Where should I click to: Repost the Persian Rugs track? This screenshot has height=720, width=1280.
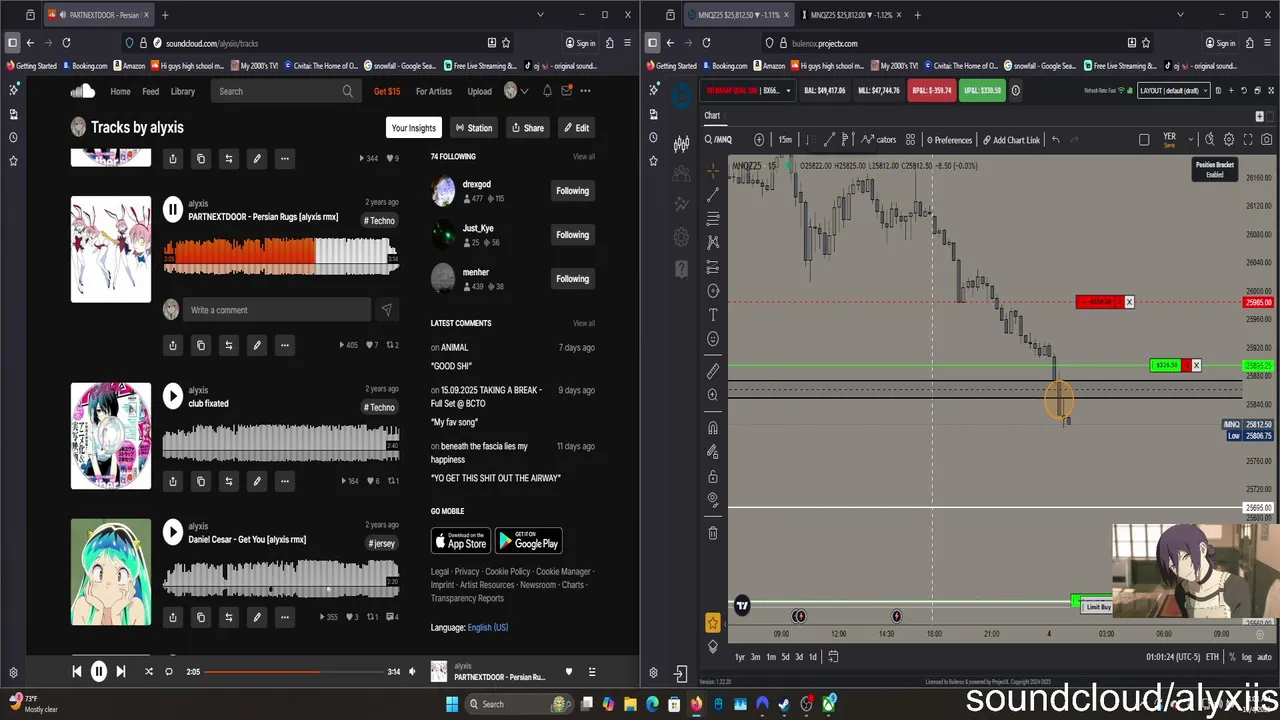(229, 345)
